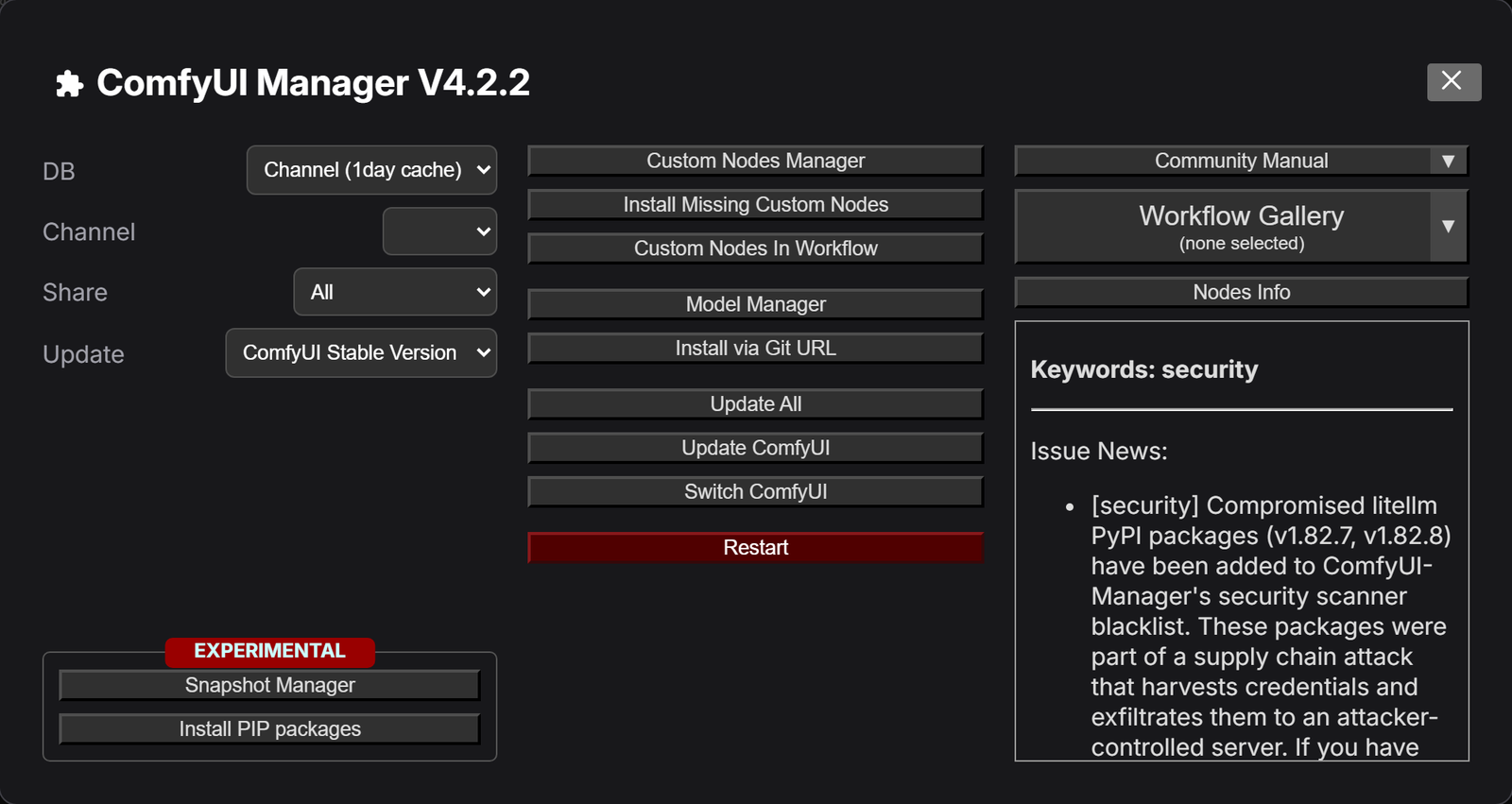This screenshot has height=804, width=1512.
Task: Click the DB label
Action: tap(59, 171)
